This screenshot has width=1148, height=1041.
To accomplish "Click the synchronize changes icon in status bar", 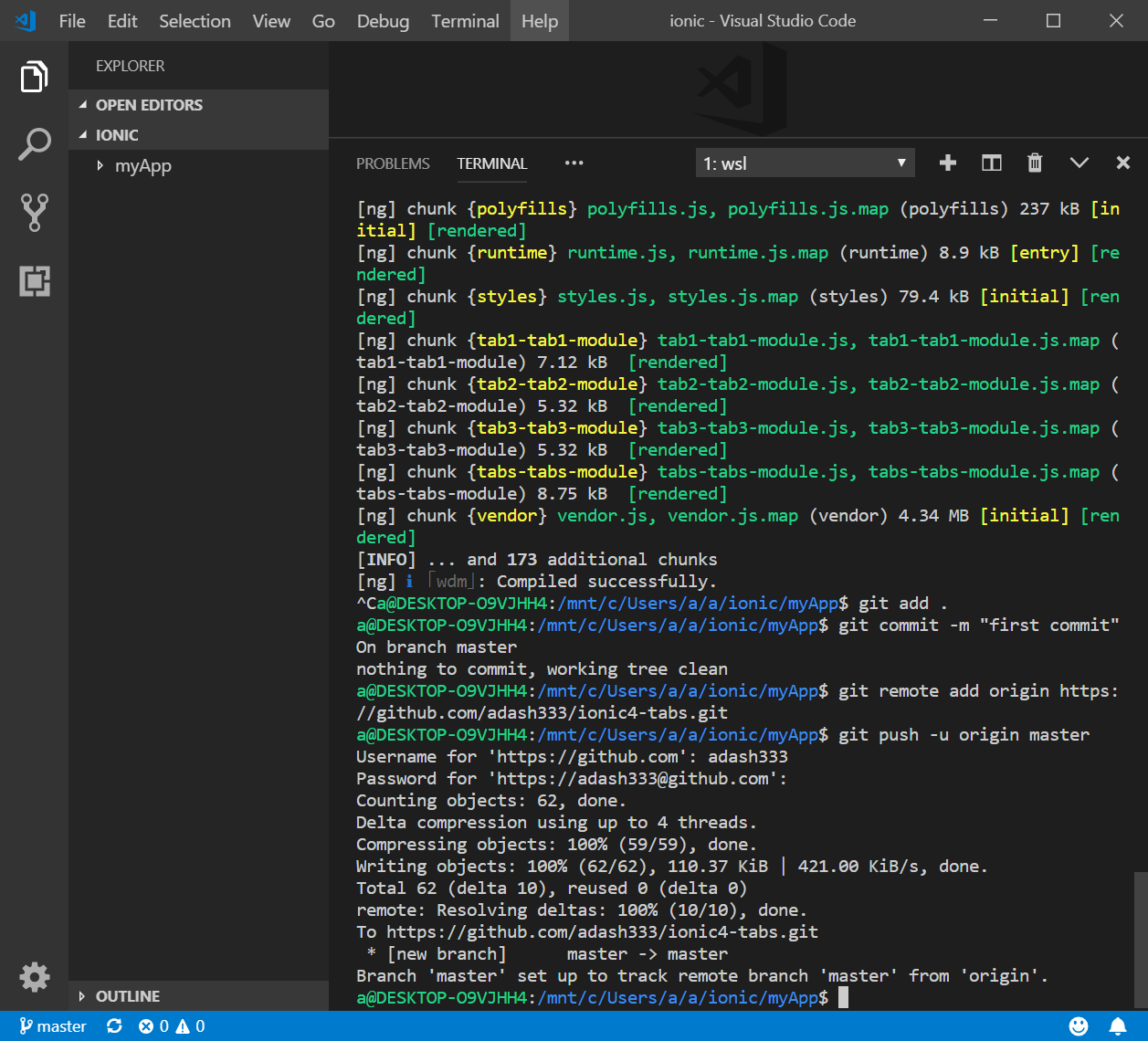I will click(114, 1026).
